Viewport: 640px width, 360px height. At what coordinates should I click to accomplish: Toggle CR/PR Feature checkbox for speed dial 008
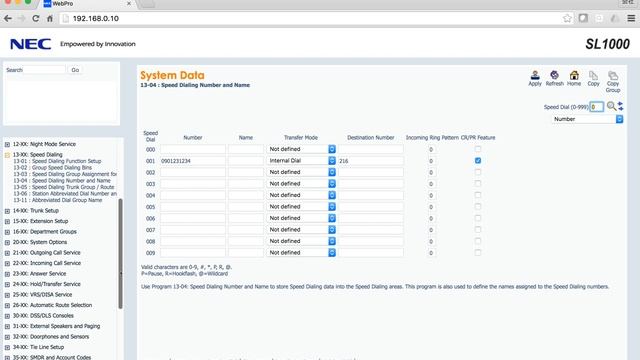[478, 241]
